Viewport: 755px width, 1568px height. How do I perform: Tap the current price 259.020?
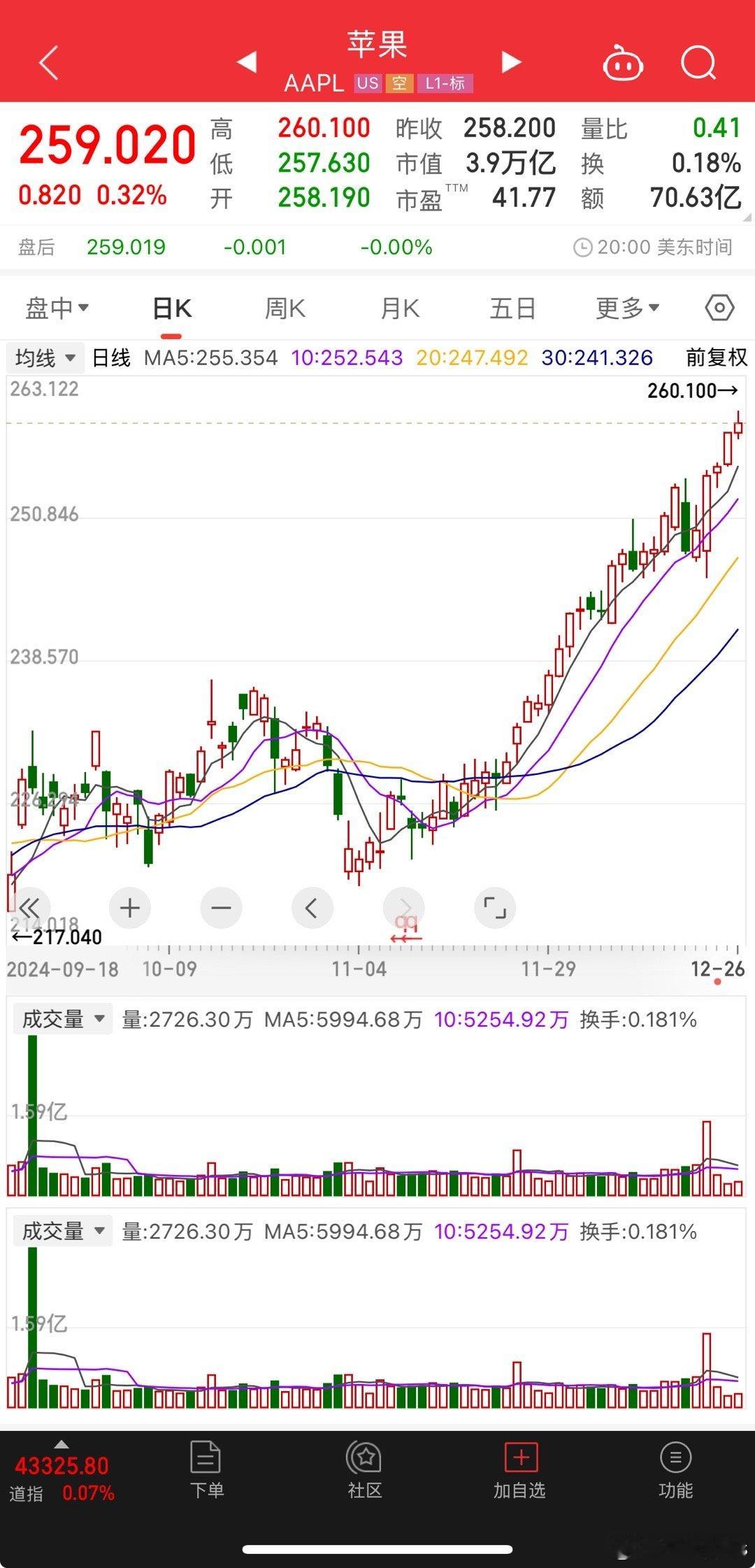coord(107,145)
